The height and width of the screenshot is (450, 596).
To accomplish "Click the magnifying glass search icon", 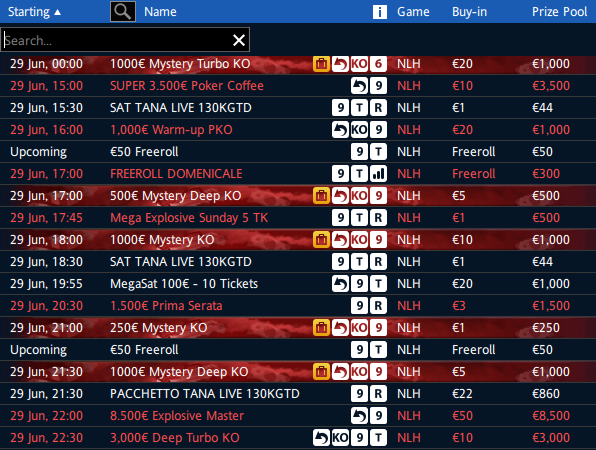I will (123, 11).
